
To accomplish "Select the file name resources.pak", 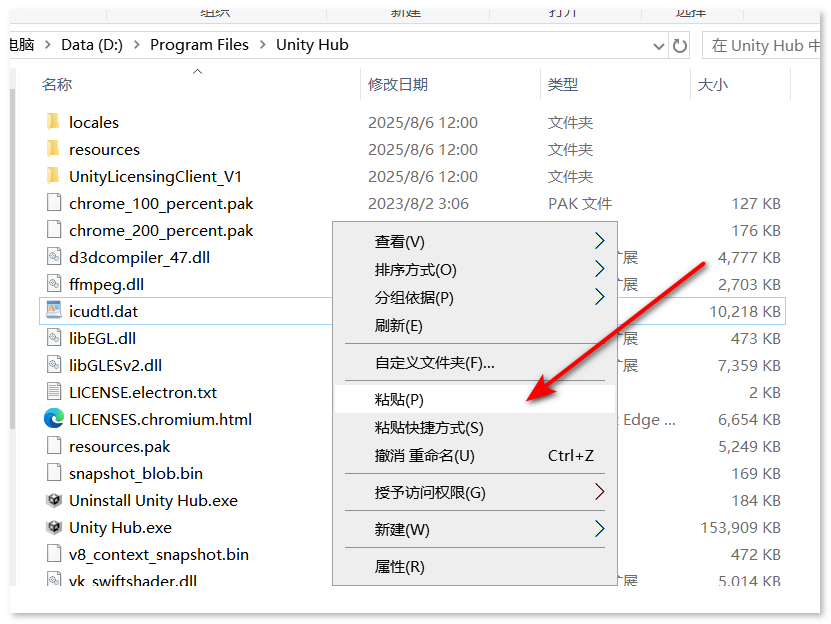I will (x=120, y=447).
